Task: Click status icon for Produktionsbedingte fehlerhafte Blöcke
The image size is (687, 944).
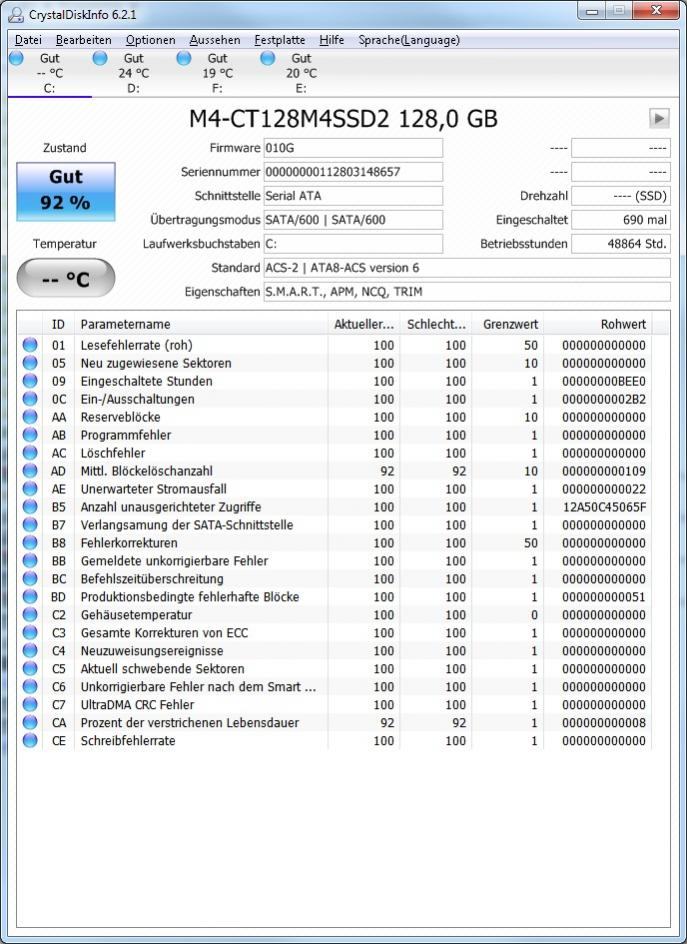Action: click(30, 597)
